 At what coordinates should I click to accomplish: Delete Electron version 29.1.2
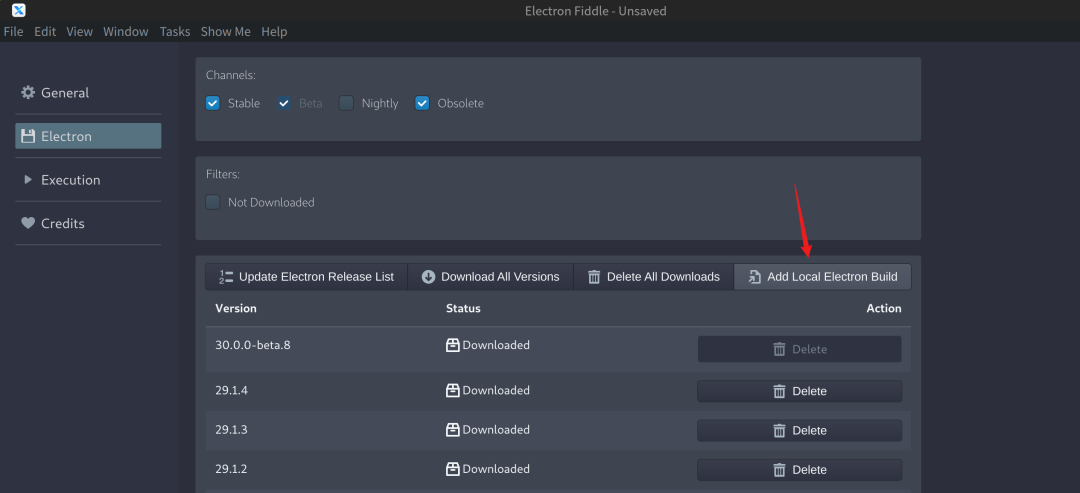pyautogui.click(x=799, y=469)
